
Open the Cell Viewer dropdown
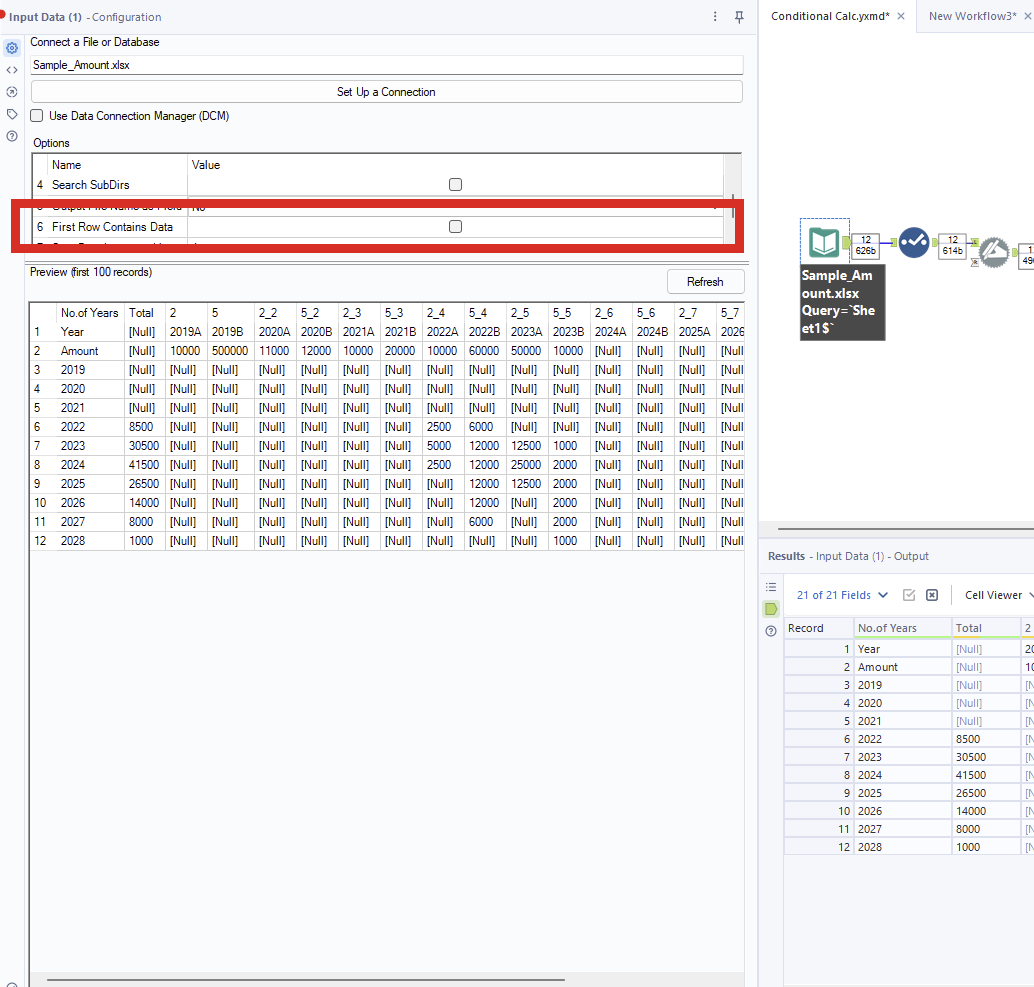(x=995, y=595)
